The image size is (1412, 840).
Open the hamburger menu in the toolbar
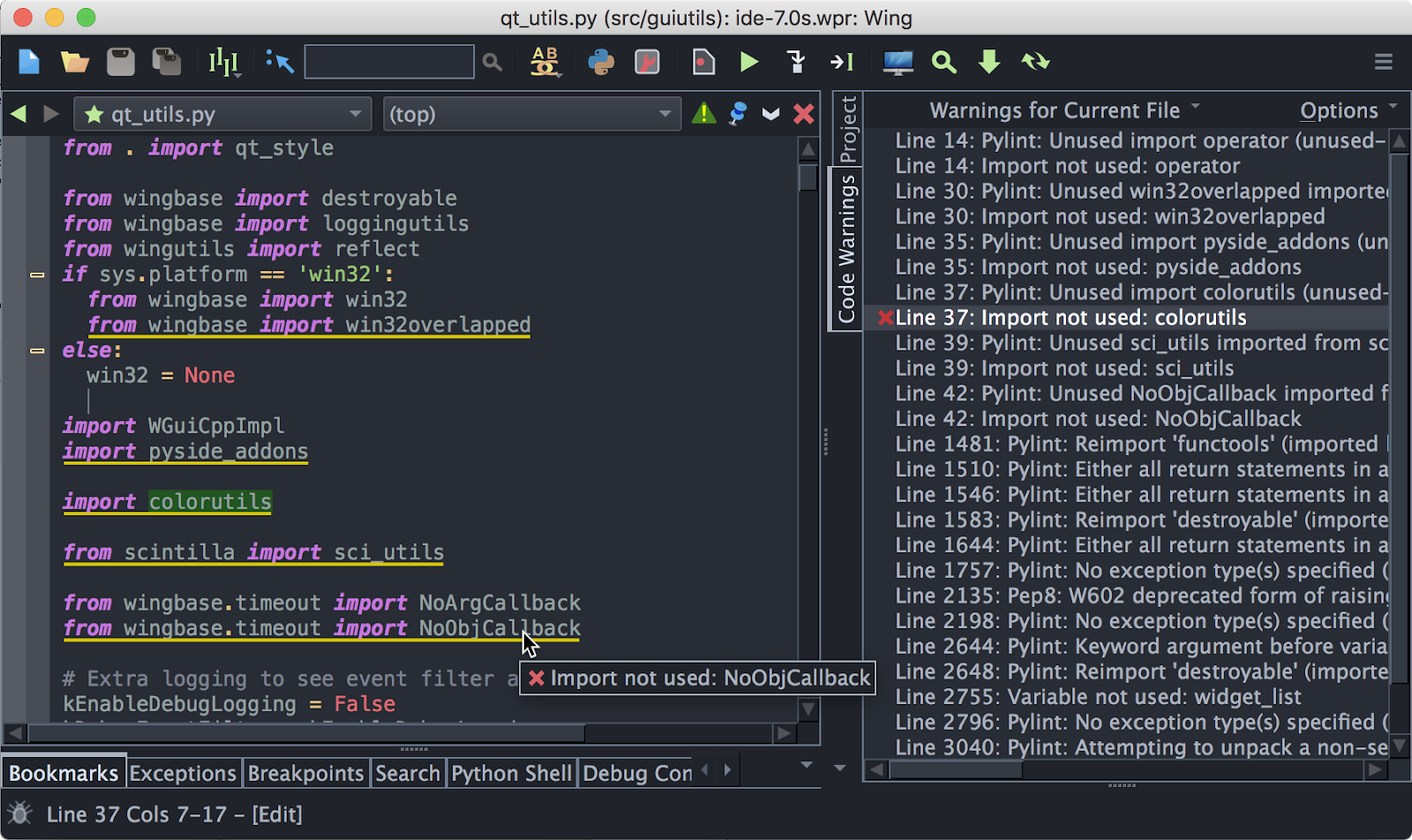(x=1384, y=62)
